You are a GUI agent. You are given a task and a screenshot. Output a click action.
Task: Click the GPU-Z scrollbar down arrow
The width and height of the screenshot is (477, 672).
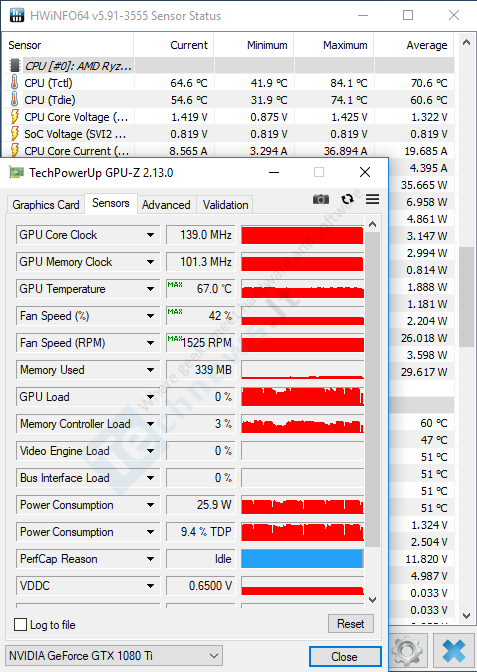[x=372, y=599]
